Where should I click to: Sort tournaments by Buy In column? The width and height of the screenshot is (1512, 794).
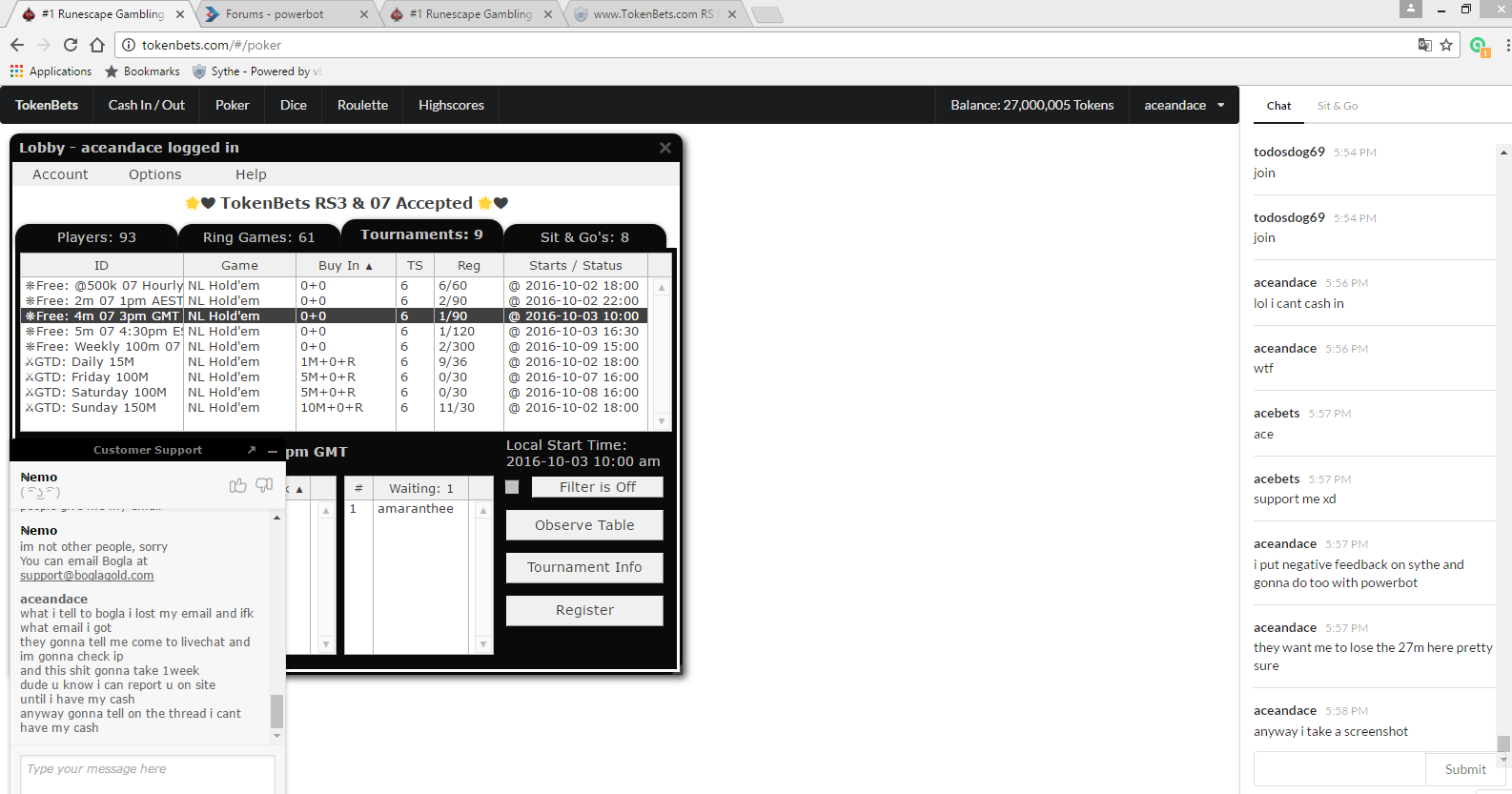click(x=345, y=266)
